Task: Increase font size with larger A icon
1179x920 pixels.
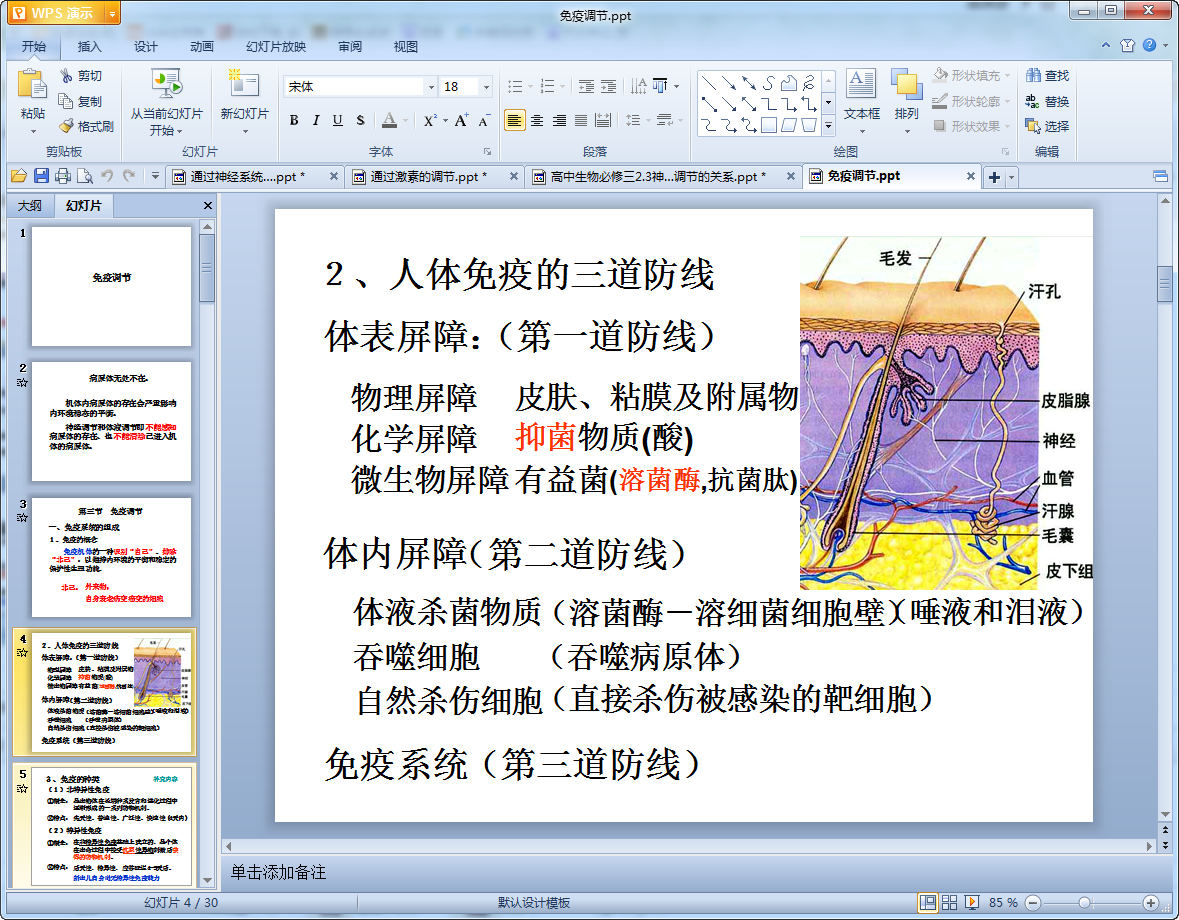Action: click(x=461, y=120)
